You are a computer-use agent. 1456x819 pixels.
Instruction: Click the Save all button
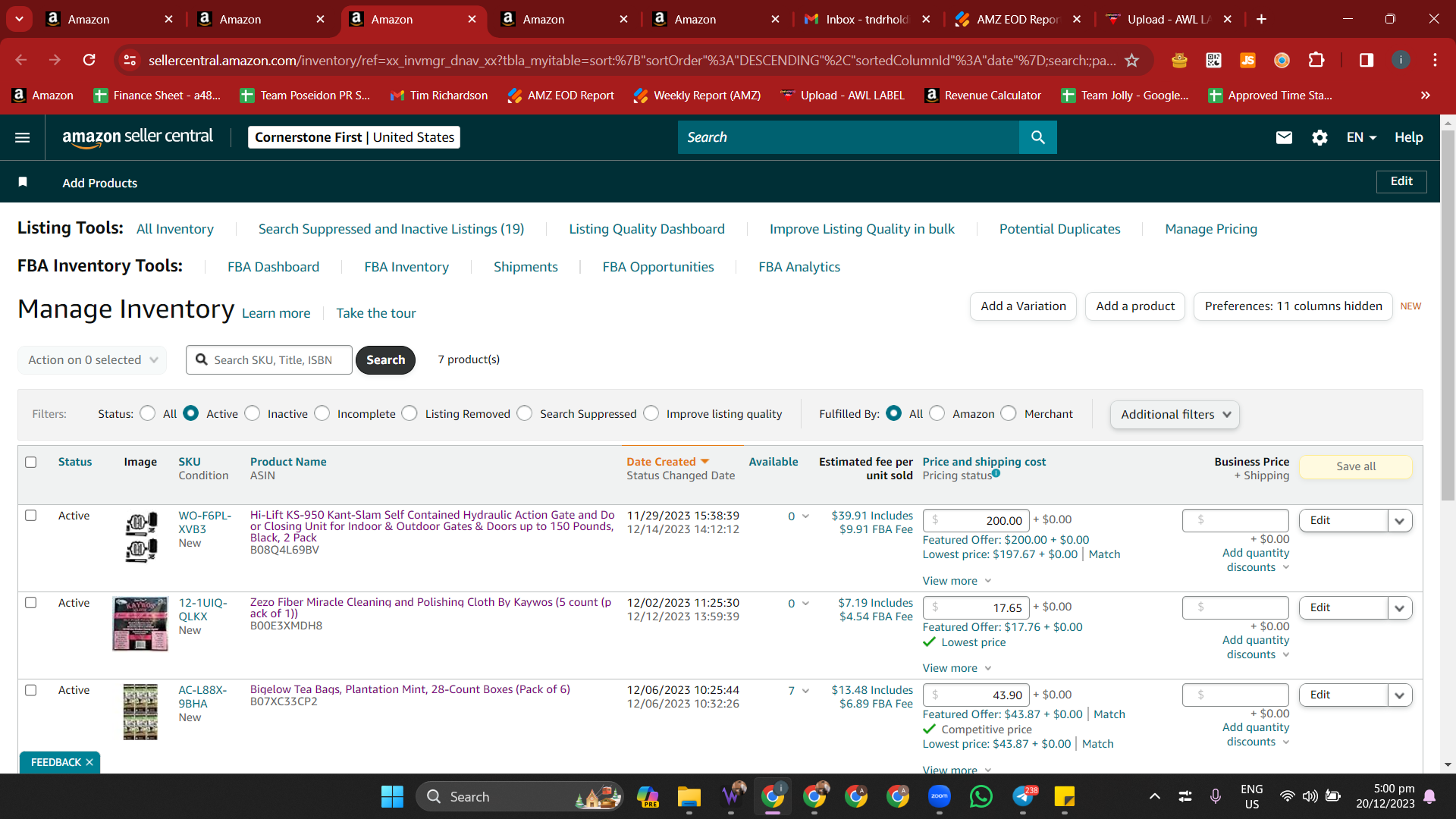tap(1356, 466)
